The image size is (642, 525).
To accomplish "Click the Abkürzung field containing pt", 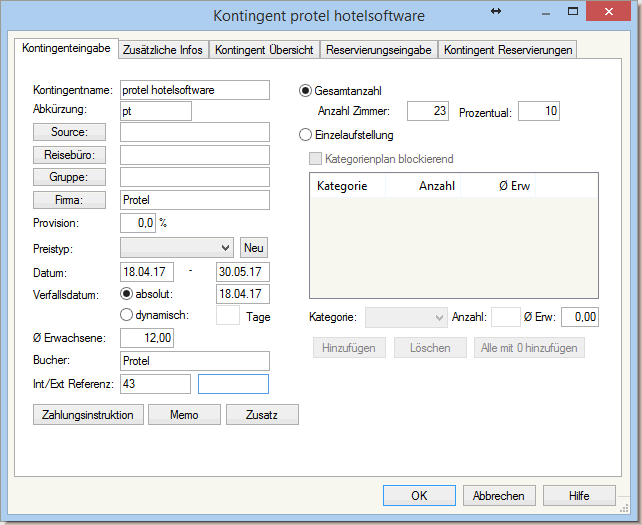I will click(x=156, y=111).
